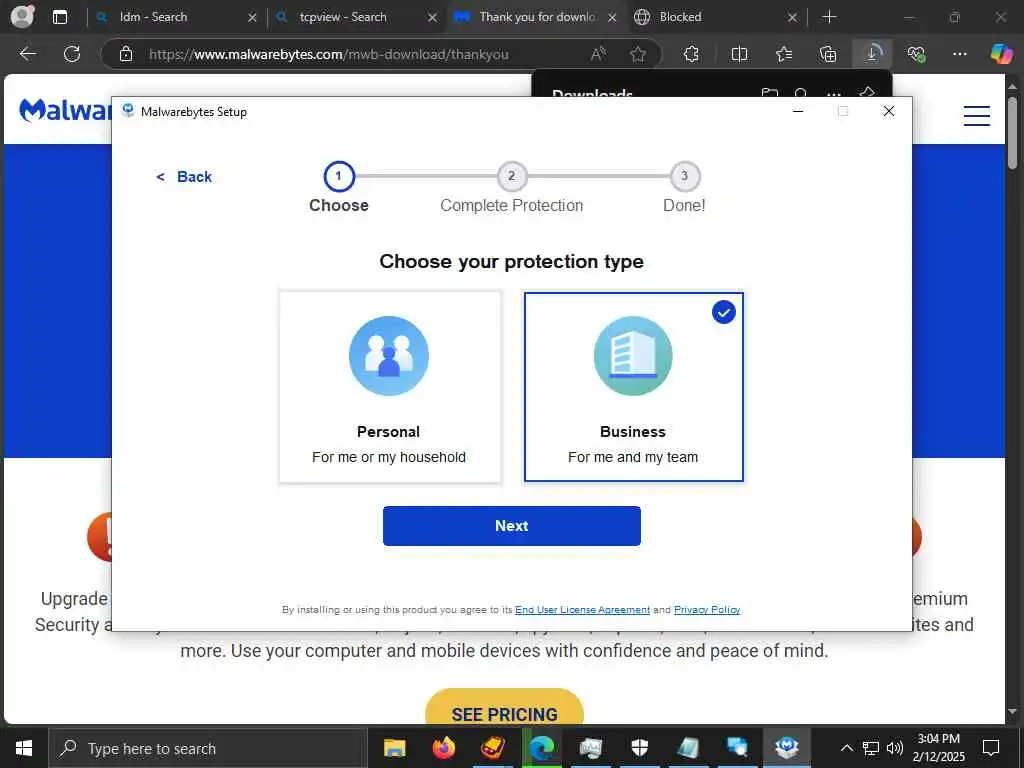Screen dimensions: 1024x768
Task: Click the blue checkmark on Business card
Action: coord(724,312)
